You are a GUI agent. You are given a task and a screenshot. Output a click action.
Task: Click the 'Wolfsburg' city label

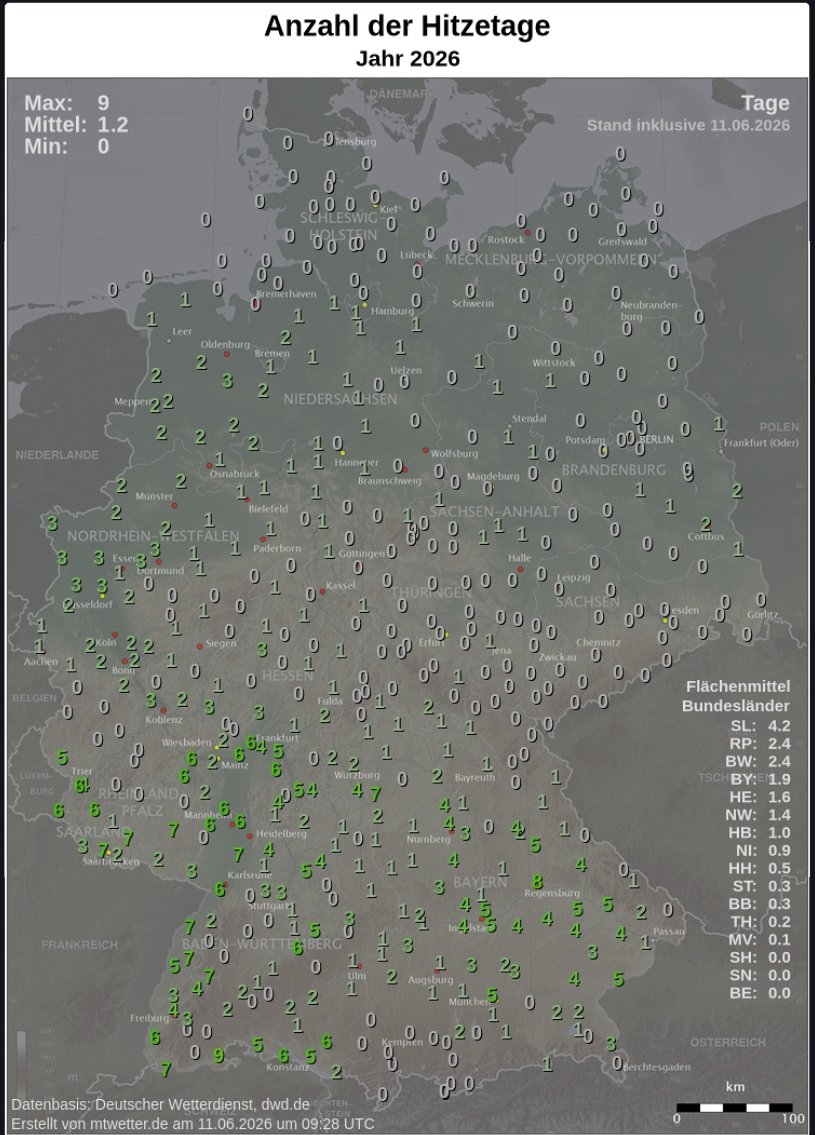click(x=455, y=454)
